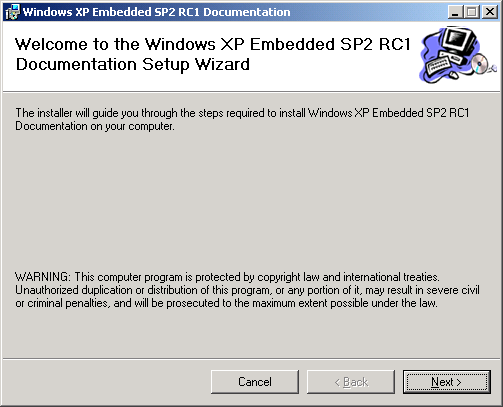
Task: Click the CD disc in the banner graphic
Action: (x=480, y=63)
